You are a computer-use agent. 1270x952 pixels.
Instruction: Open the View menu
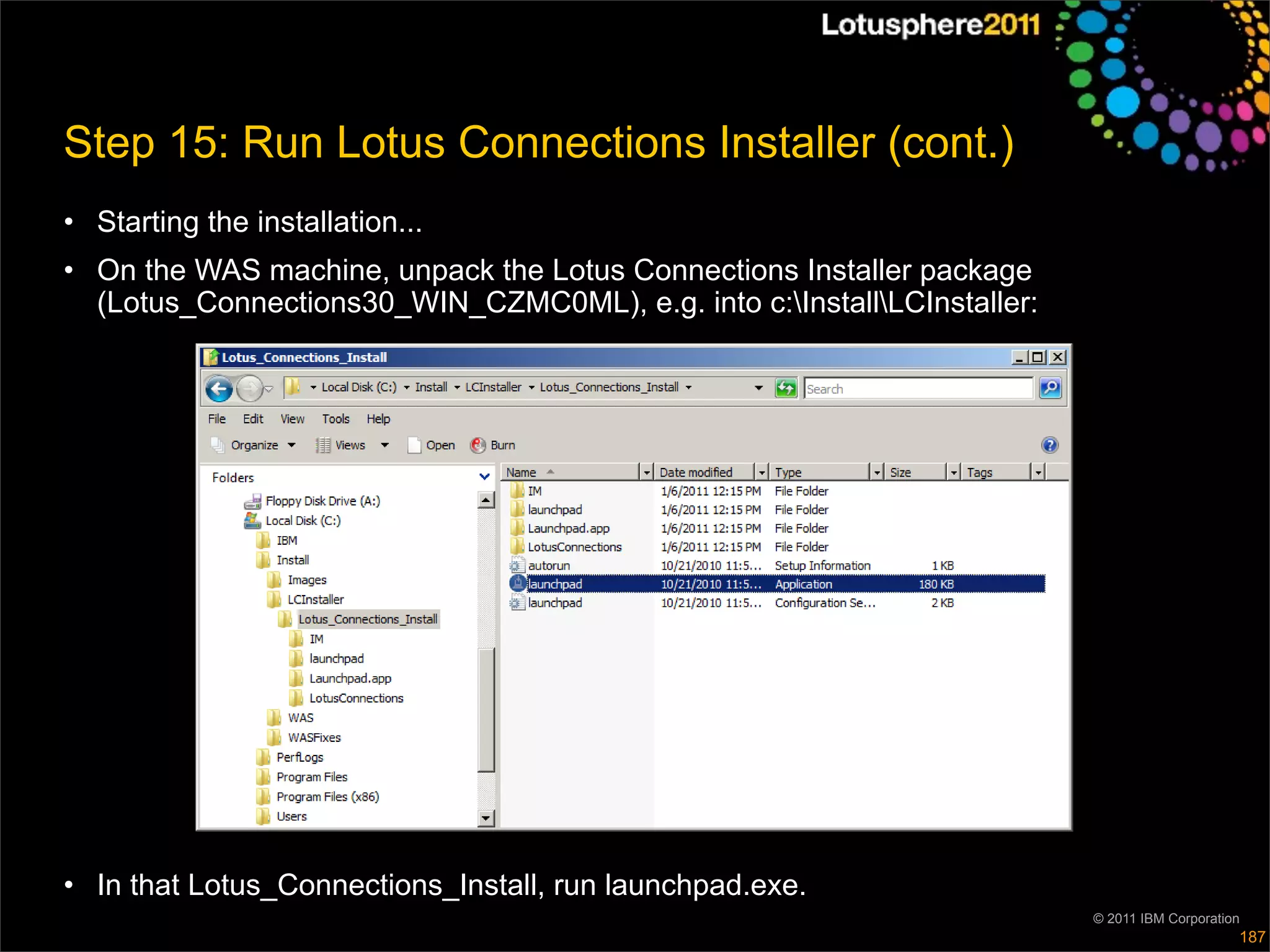pos(292,419)
